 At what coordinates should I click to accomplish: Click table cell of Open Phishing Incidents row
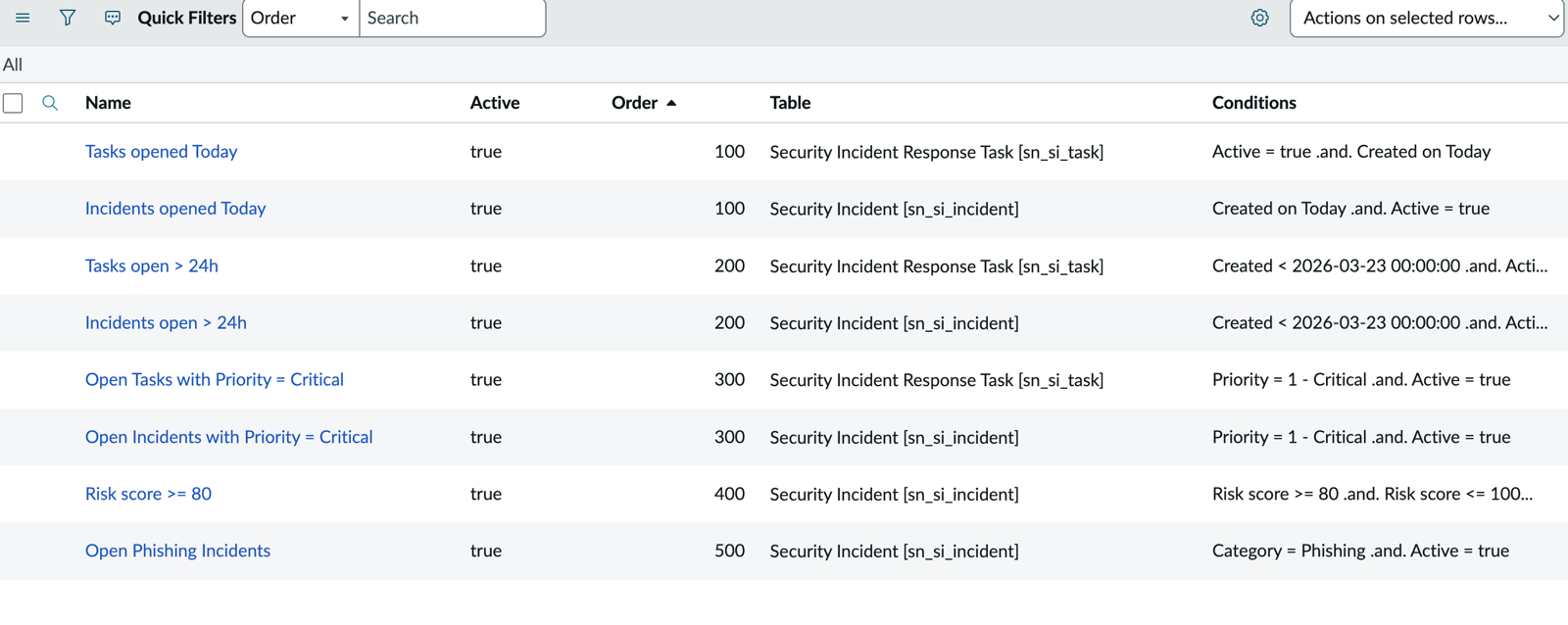coord(894,552)
